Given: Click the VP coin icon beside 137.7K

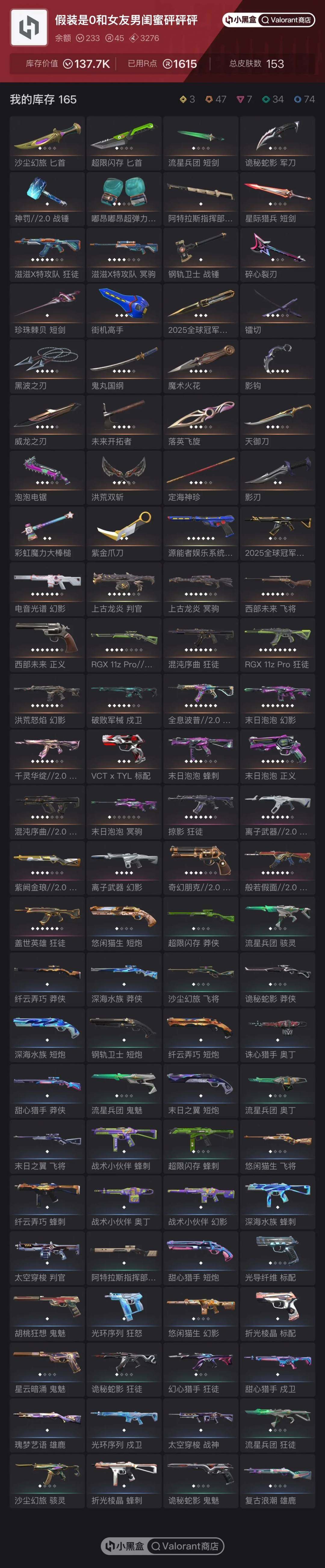Looking at the screenshot, I should pyautogui.click(x=68, y=64).
